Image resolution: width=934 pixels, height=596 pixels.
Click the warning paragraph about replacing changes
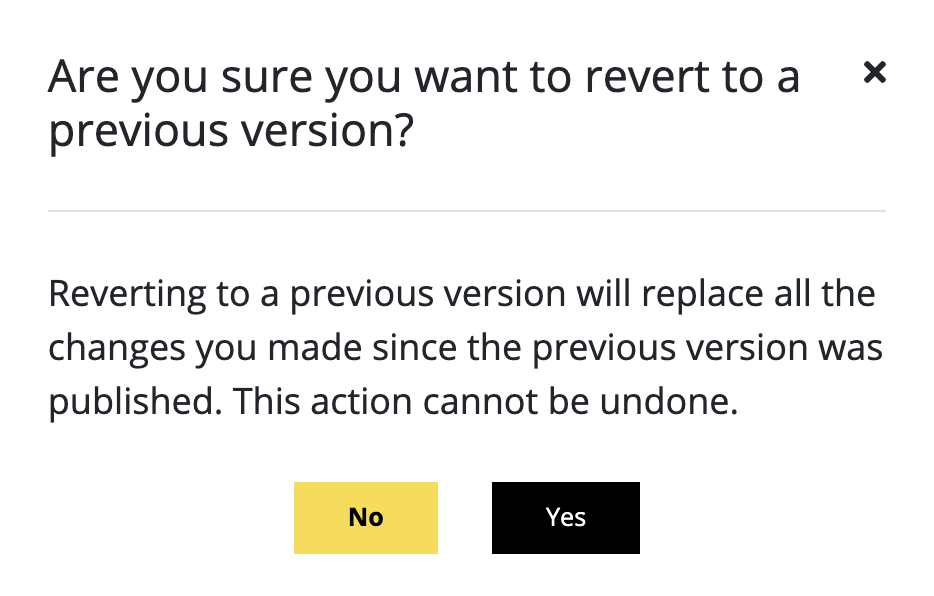coord(465,348)
